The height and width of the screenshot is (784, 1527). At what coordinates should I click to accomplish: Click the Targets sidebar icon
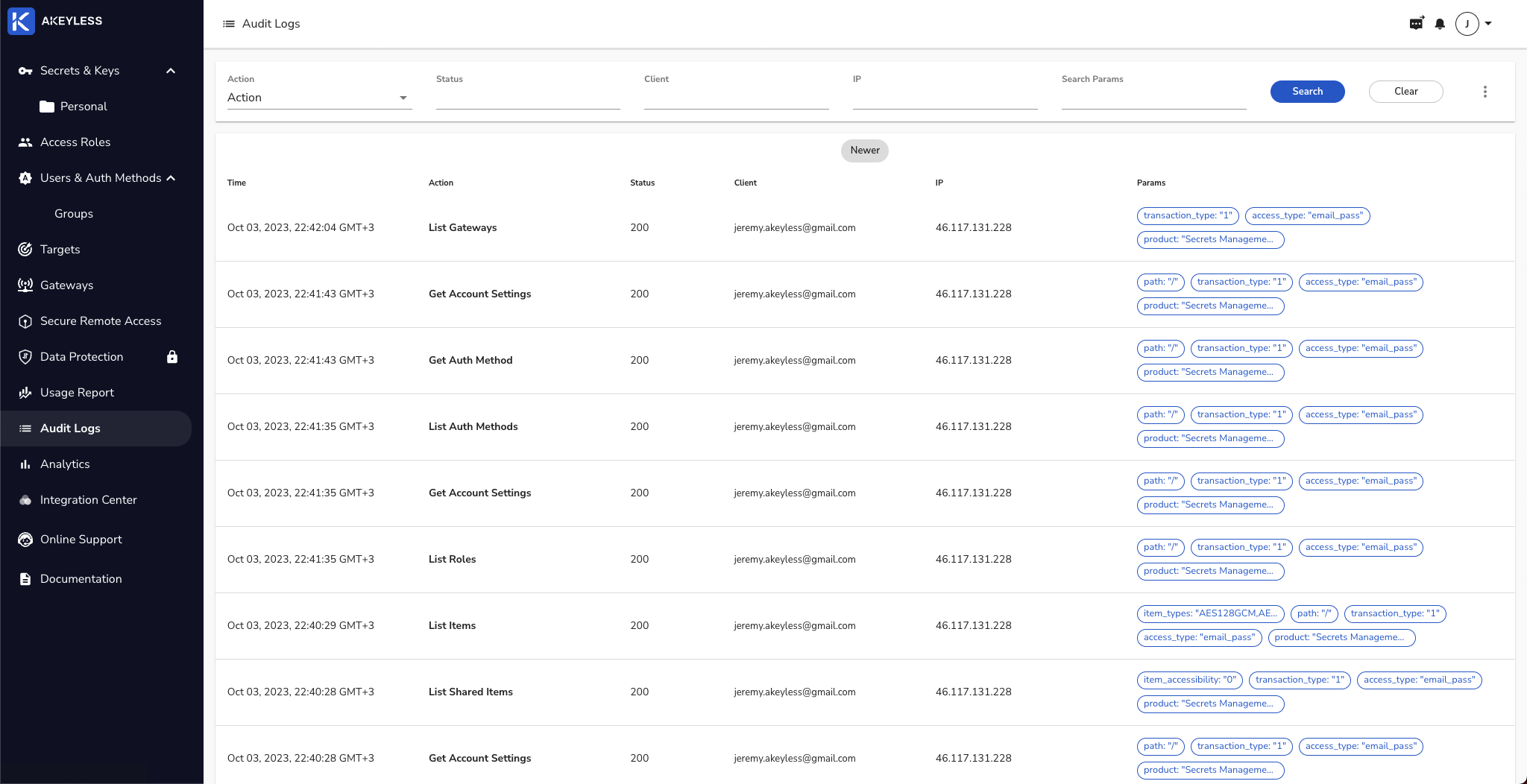click(25, 250)
